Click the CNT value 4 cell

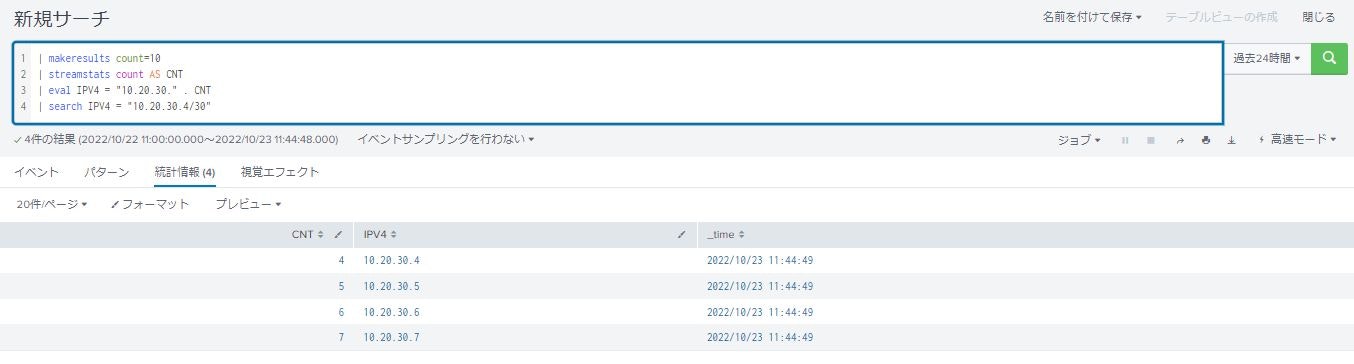coord(341,261)
